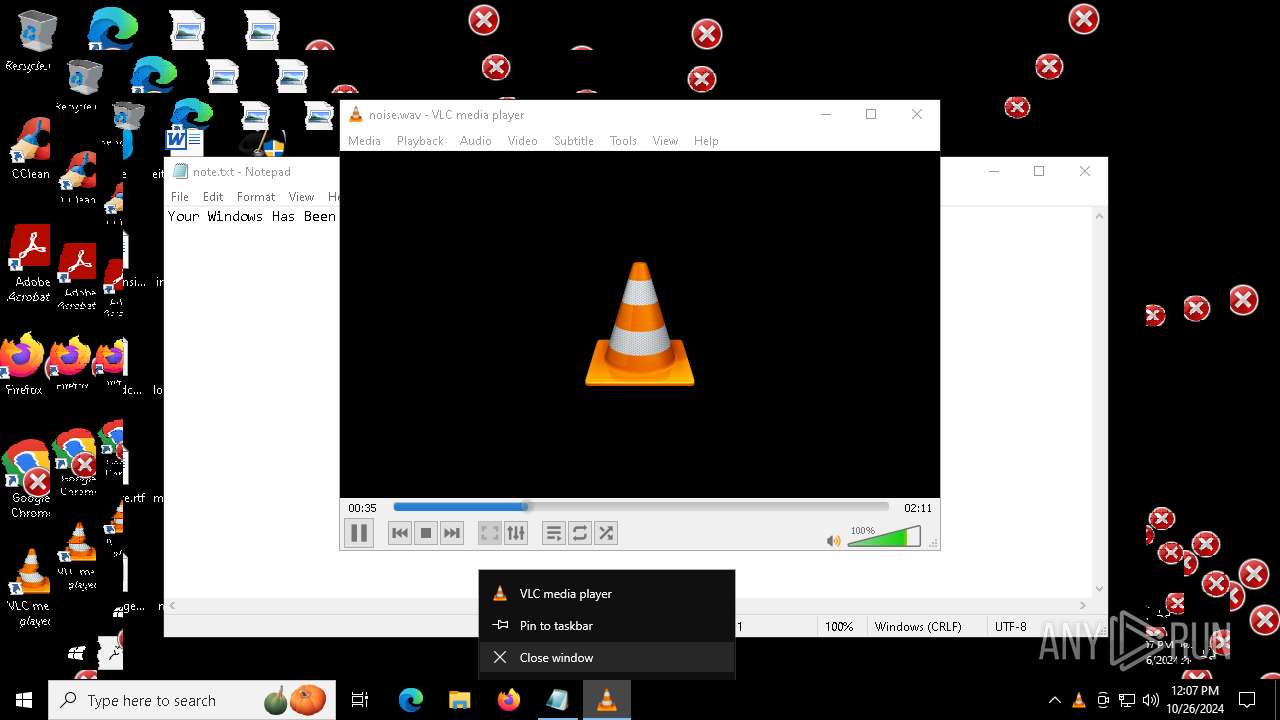The image size is (1280, 720).
Task: Maximize the VLC media player window
Action: pyautogui.click(x=871, y=114)
